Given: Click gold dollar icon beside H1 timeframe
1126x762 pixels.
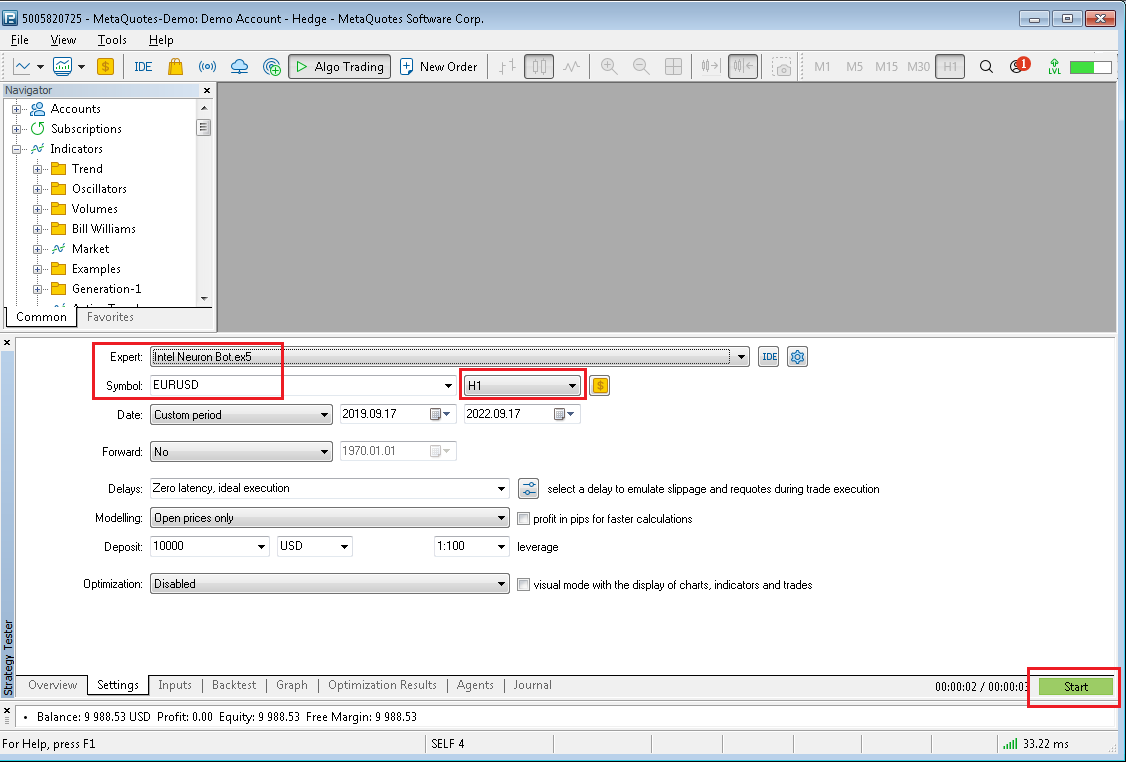Looking at the screenshot, I should 600,386.
